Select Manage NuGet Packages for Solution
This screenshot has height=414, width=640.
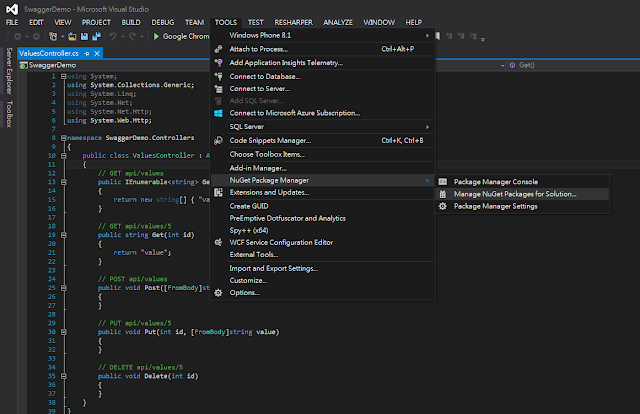(x=514, y=193)
